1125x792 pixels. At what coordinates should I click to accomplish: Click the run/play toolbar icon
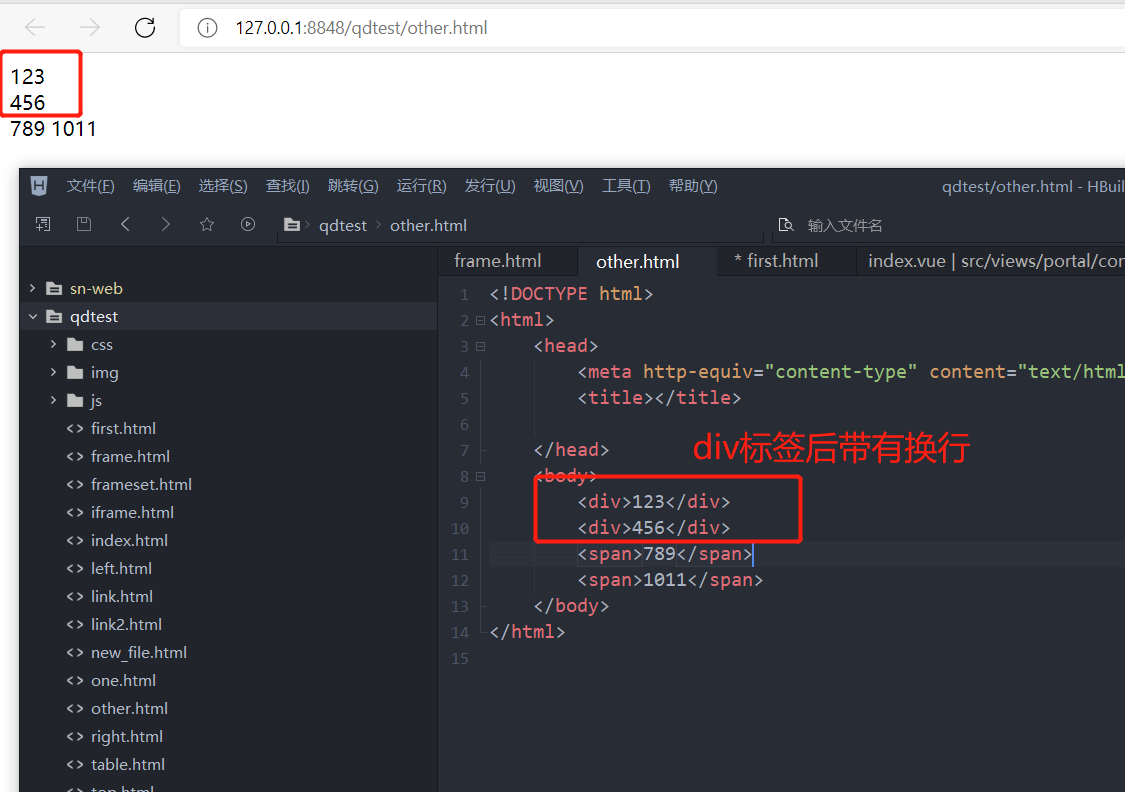(x=248, y=225)
